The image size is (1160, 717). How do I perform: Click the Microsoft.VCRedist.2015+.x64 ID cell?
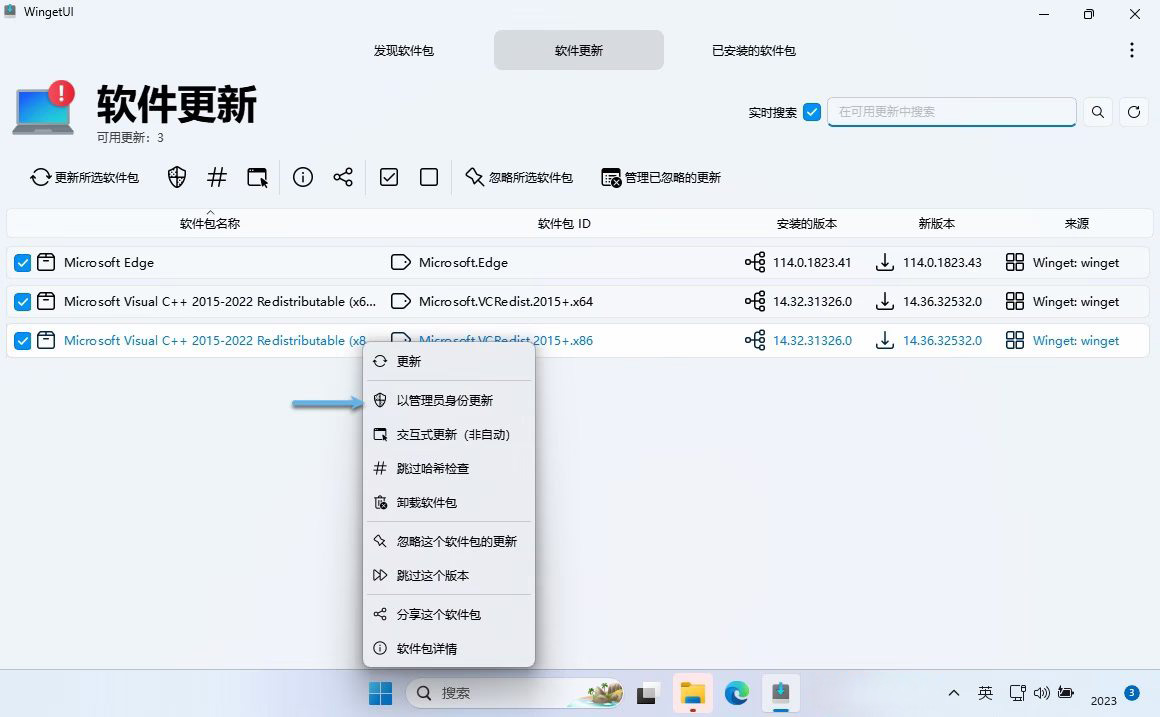click(x=506, y=302)
